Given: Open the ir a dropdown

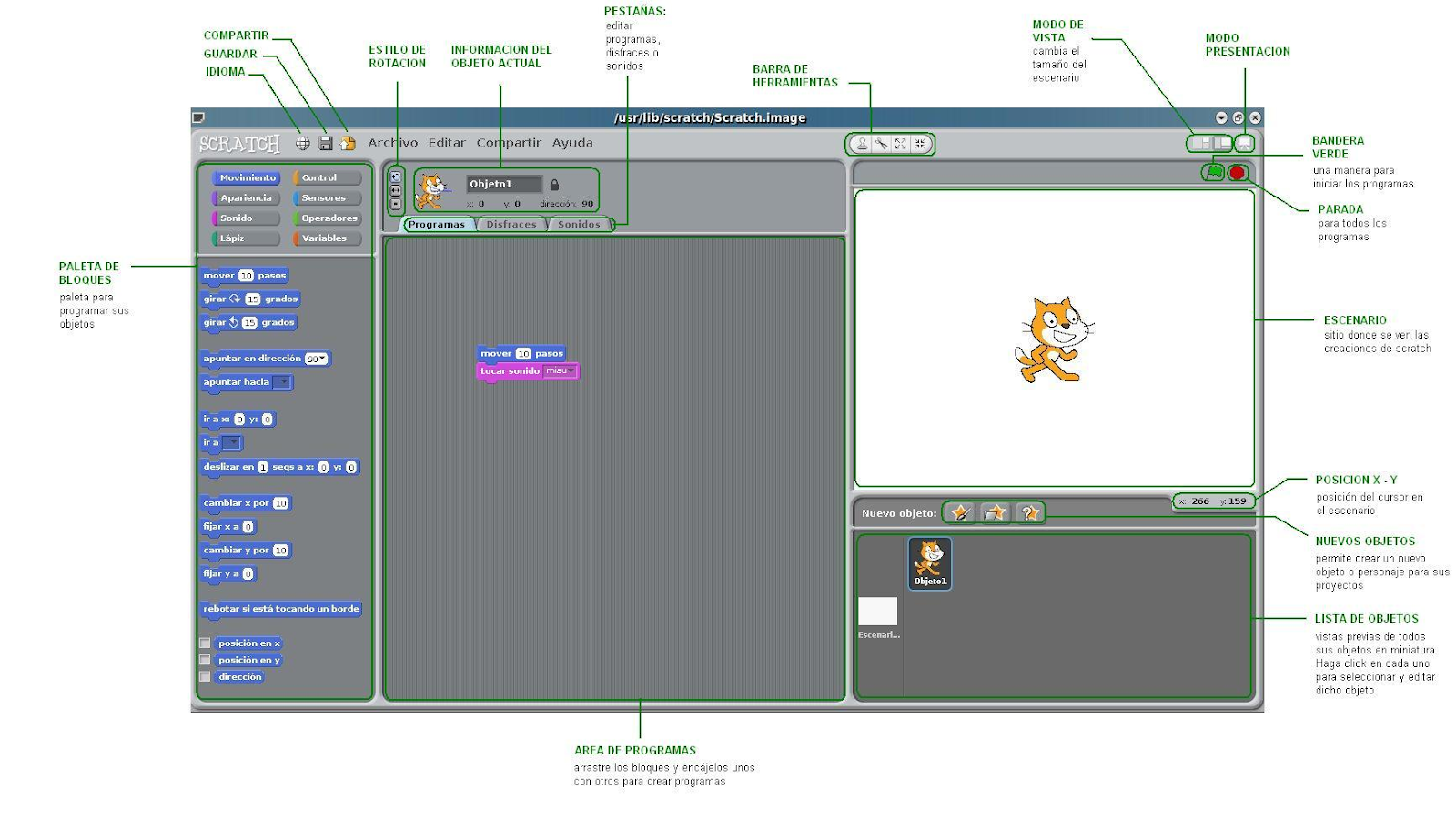Looking at the screenshot, I should click(x=231, y=443).
